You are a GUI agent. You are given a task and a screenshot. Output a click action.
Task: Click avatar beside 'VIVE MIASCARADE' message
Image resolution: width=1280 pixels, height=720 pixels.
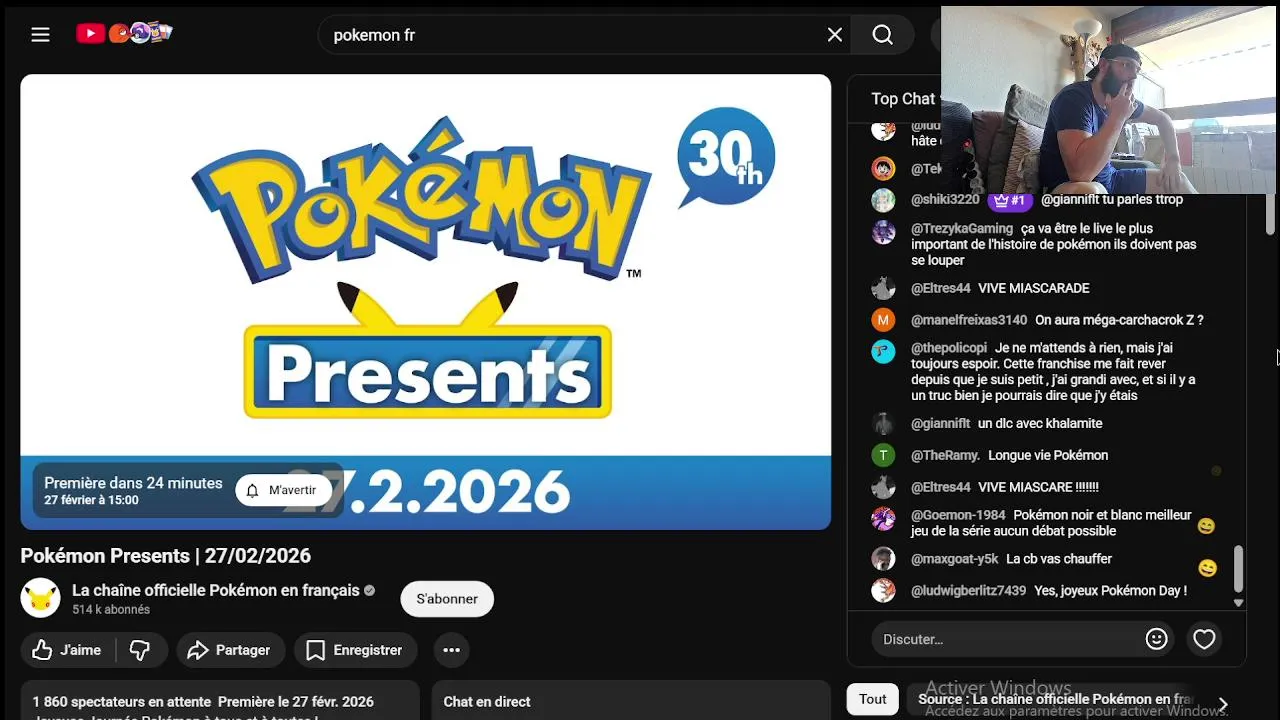(x=883, y=288)
